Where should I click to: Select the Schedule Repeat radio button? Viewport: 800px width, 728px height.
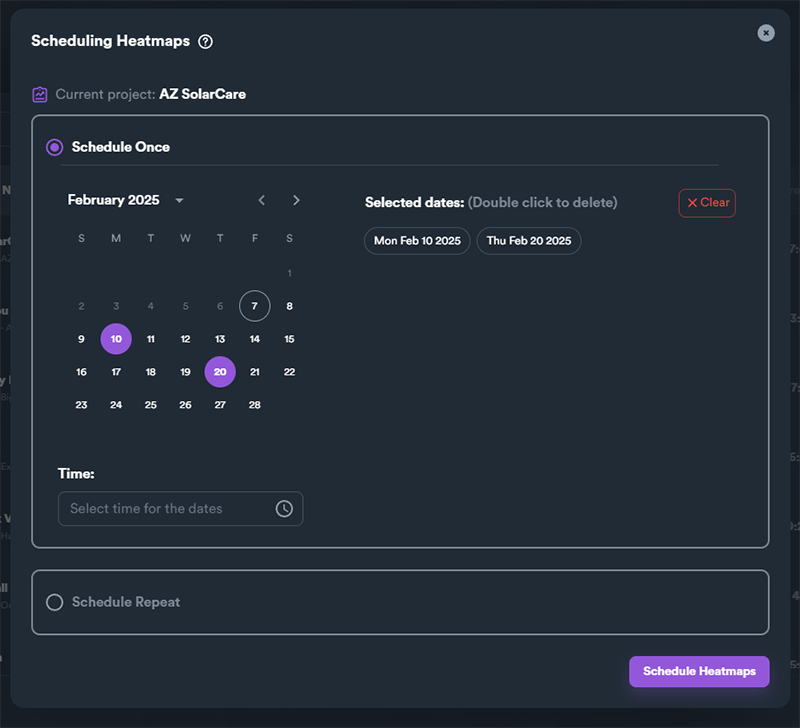[55, 602]
